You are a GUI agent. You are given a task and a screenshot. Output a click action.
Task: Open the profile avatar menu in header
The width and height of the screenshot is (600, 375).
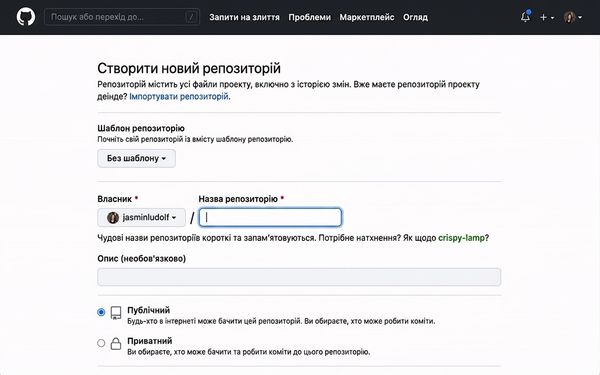572,17
